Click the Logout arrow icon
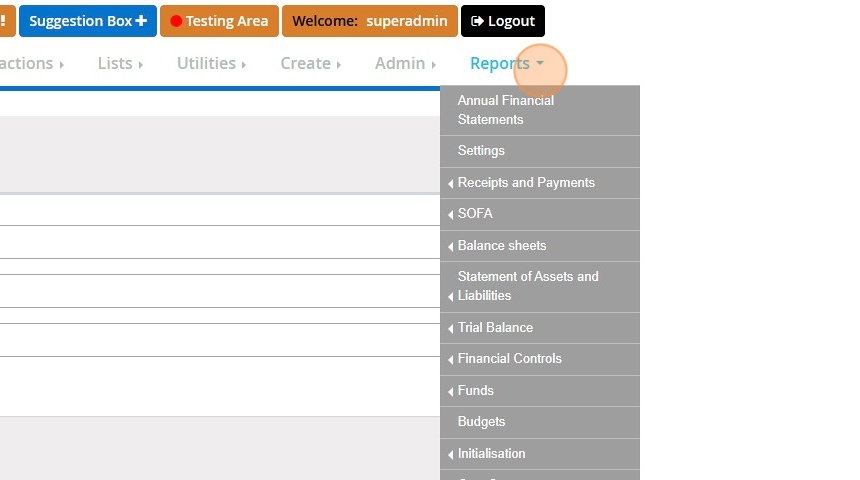Viewport: 860px width, 480px height. [x=477, y=21]
